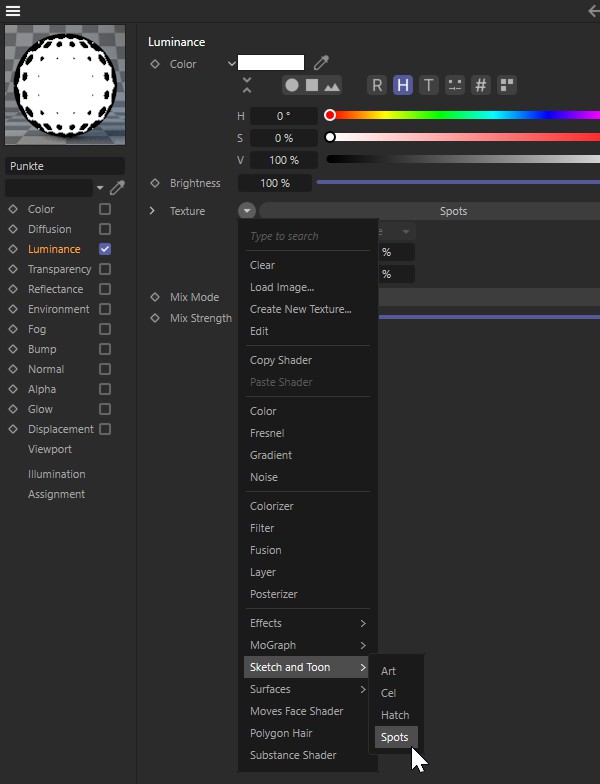The height and width of the screenshot is (784, 600).
Task: Enable the Kelvin temperature mode icon
Action: coord(428,86)
